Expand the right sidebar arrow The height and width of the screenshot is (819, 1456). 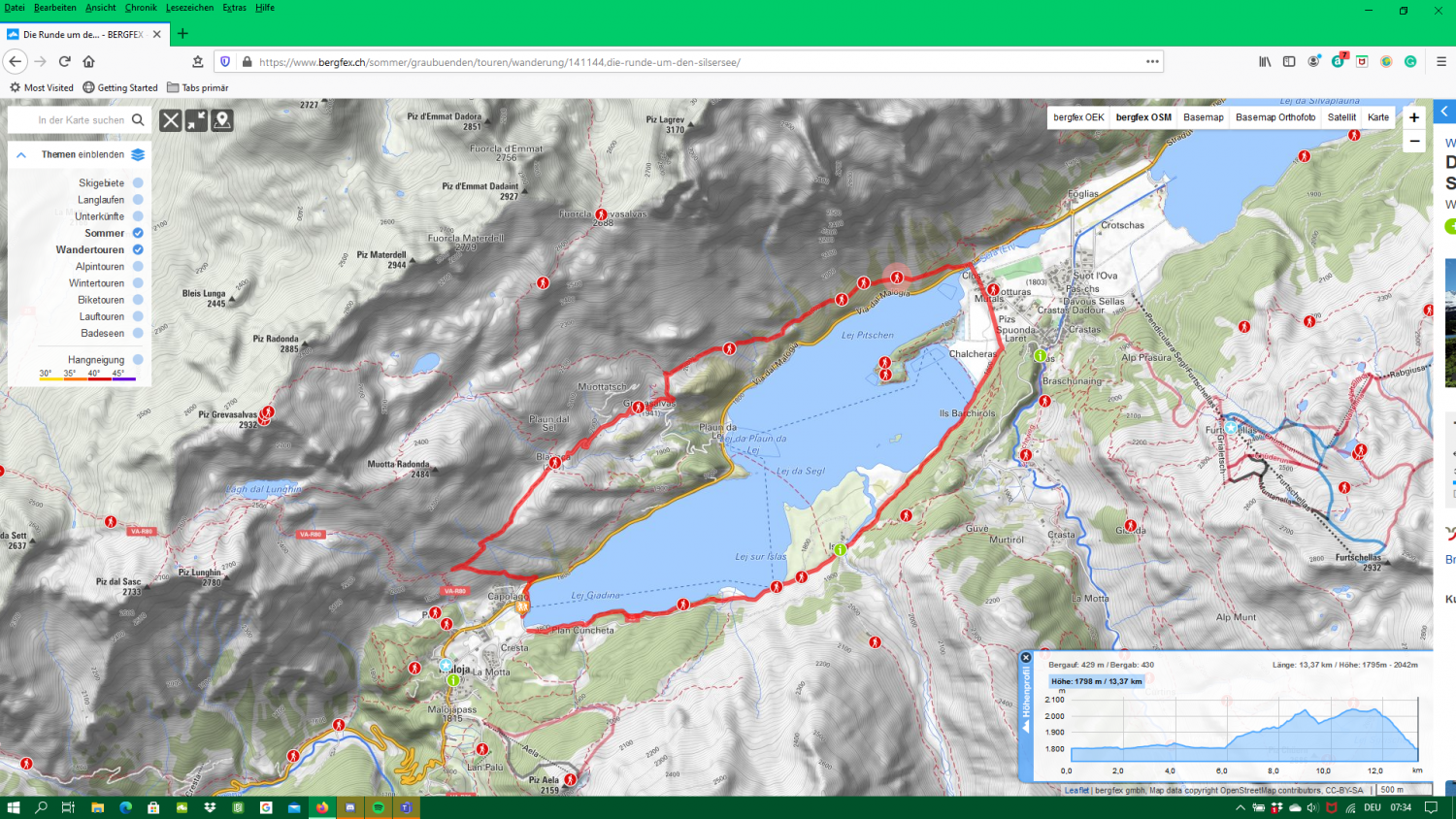[1444, 112]
